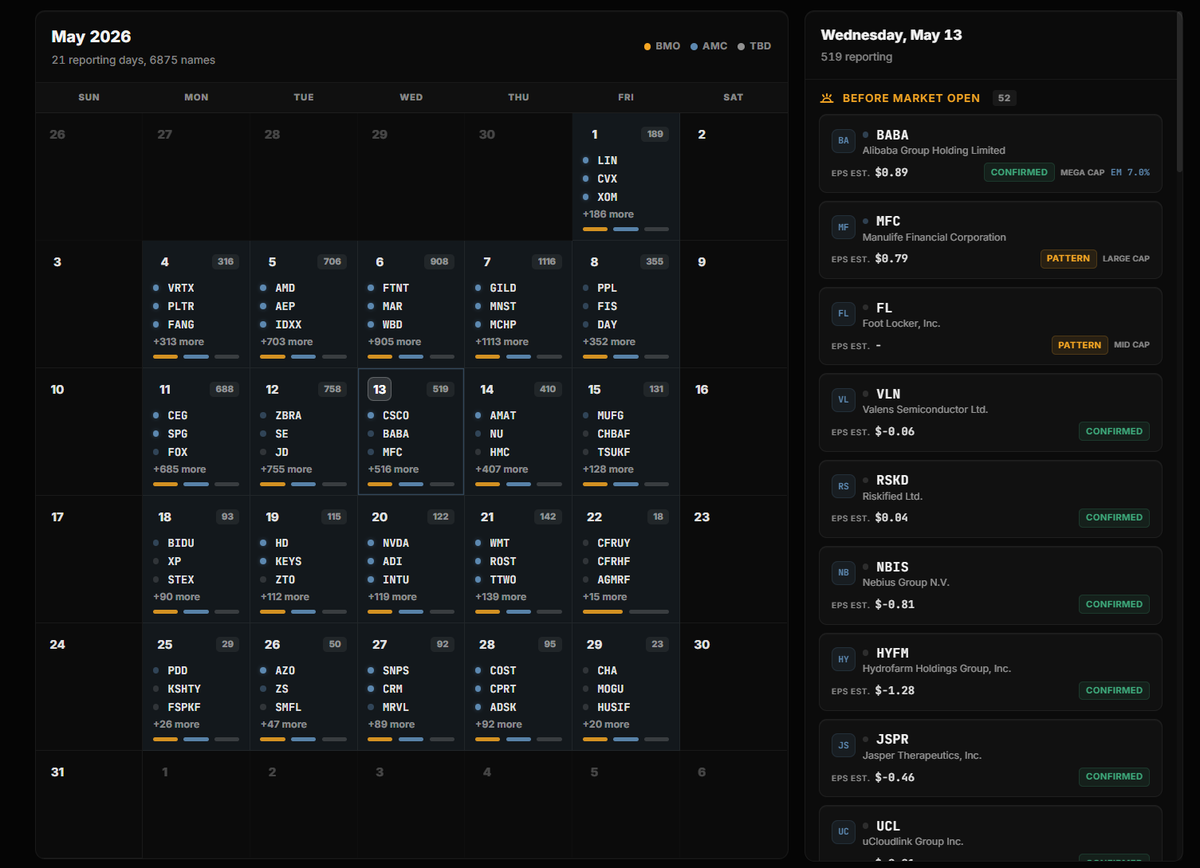
Task: Click COST ticker on May 28
Action: click(503, 670)
